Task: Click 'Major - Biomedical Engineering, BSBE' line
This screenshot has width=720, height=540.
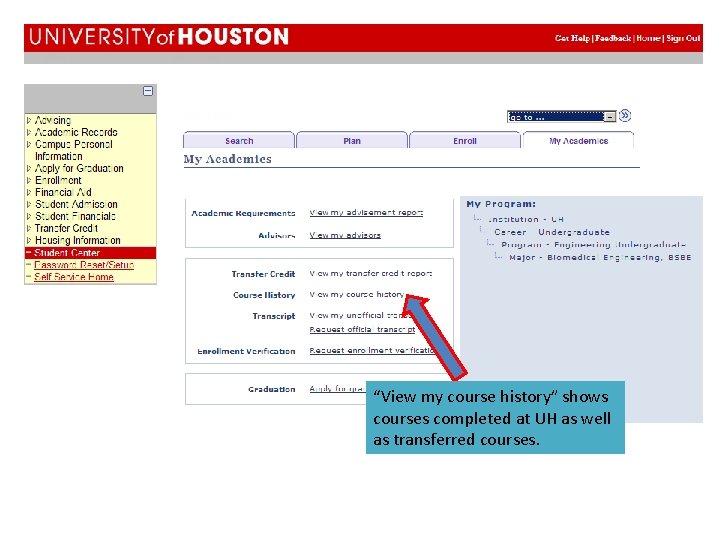Action: [600, 258]
